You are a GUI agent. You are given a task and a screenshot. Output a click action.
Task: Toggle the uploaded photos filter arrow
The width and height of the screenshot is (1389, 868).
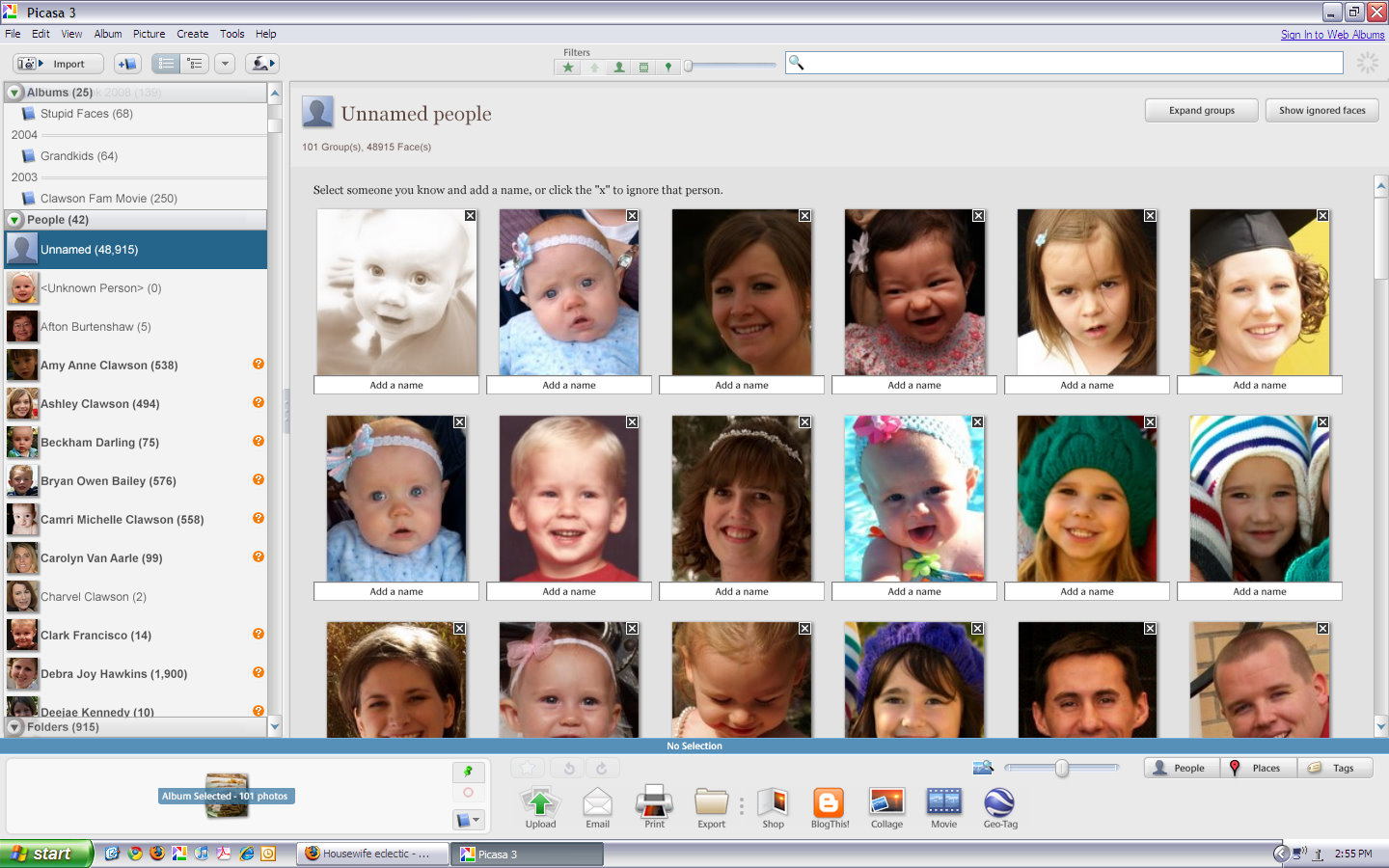click(594, 67)
